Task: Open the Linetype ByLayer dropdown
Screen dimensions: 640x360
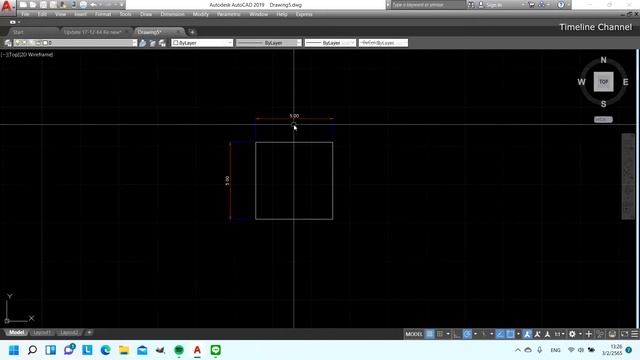Action: coord(269,43)
